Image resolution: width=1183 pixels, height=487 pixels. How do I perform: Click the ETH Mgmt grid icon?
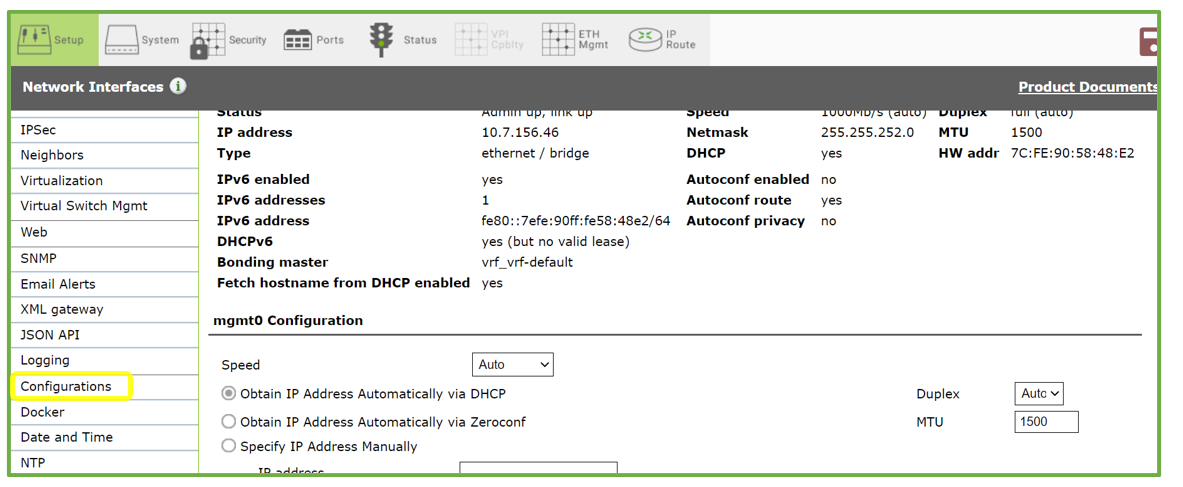click(x=559, y=40)
